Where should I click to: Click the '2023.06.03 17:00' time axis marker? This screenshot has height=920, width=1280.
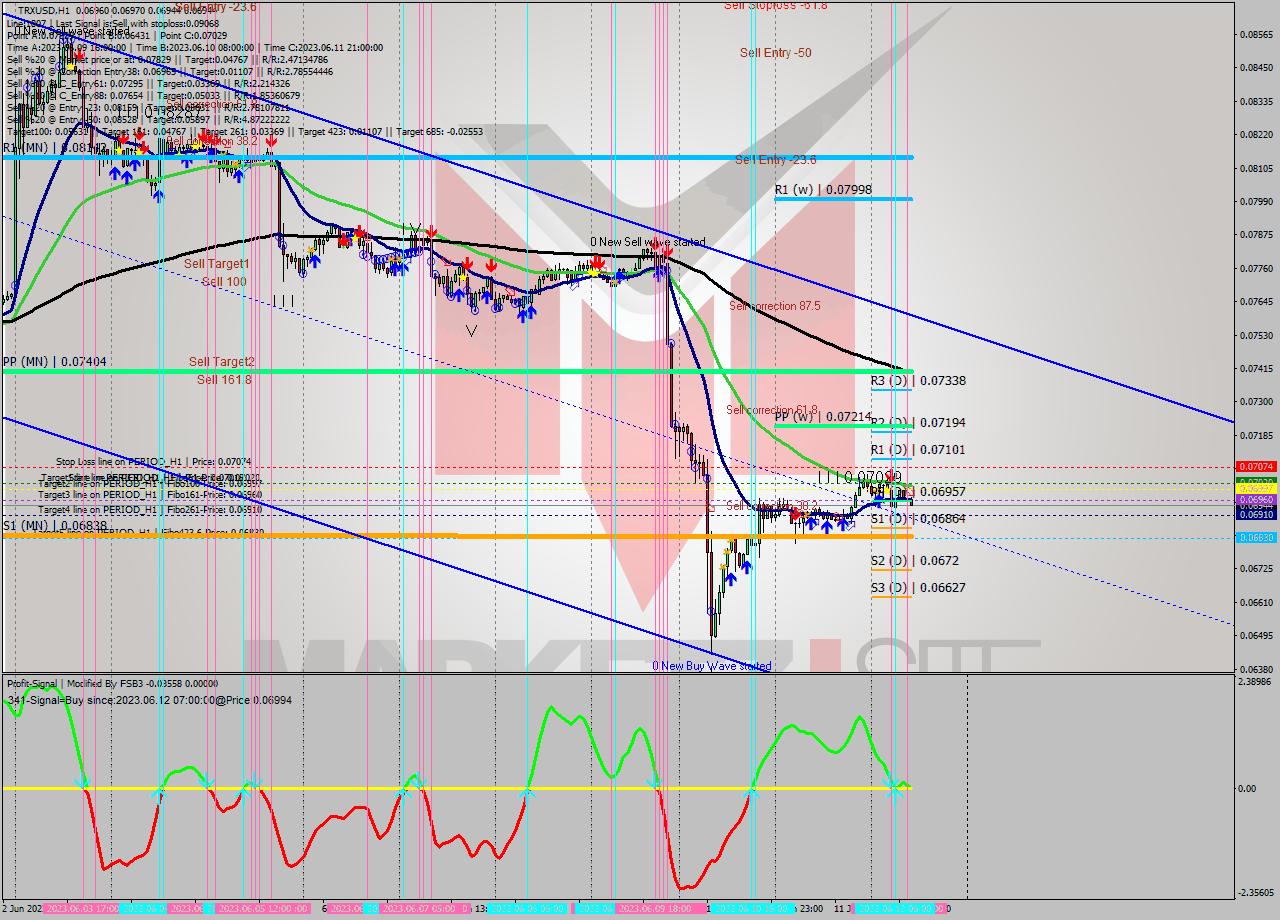click(x=82, y=908)
